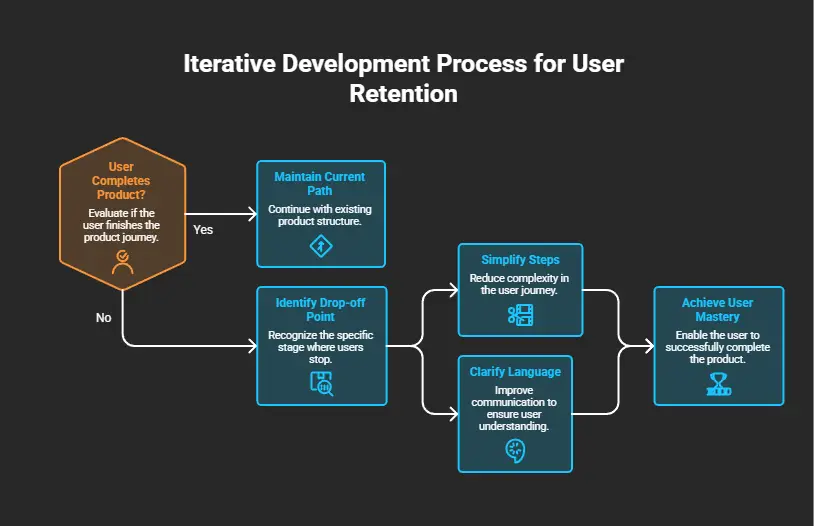Click 'Improve communication to ensure user understanding.' text
Image resolution: width=814 pixels, height=526 pixels.
pos(514,408)
